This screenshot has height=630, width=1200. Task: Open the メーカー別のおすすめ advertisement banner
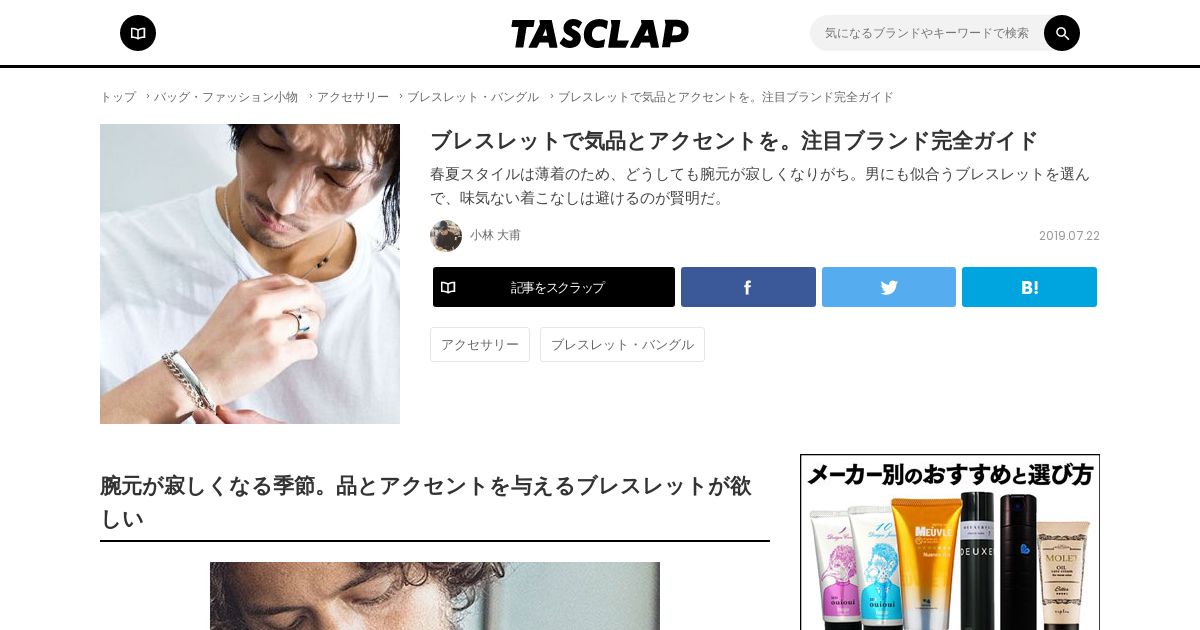pos(950,542)
